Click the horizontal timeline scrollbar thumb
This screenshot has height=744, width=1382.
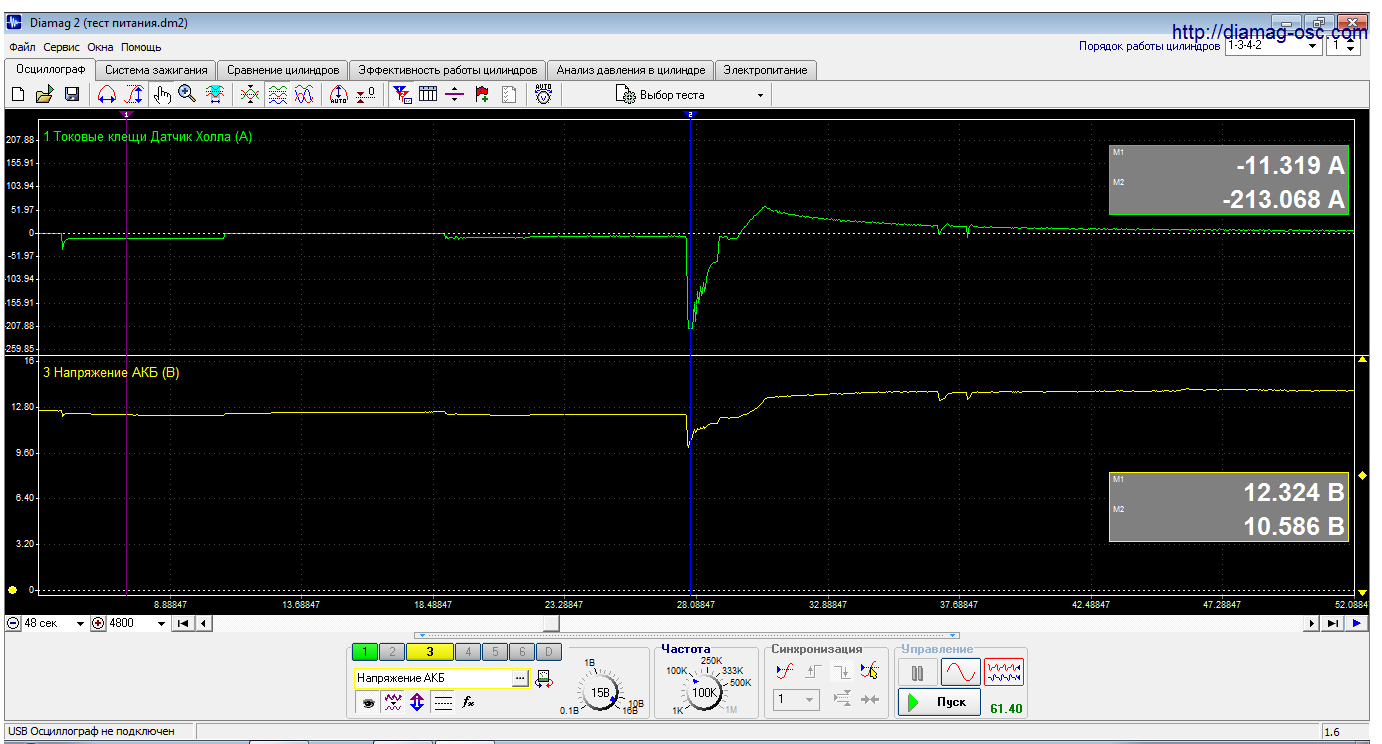[551, 623]
